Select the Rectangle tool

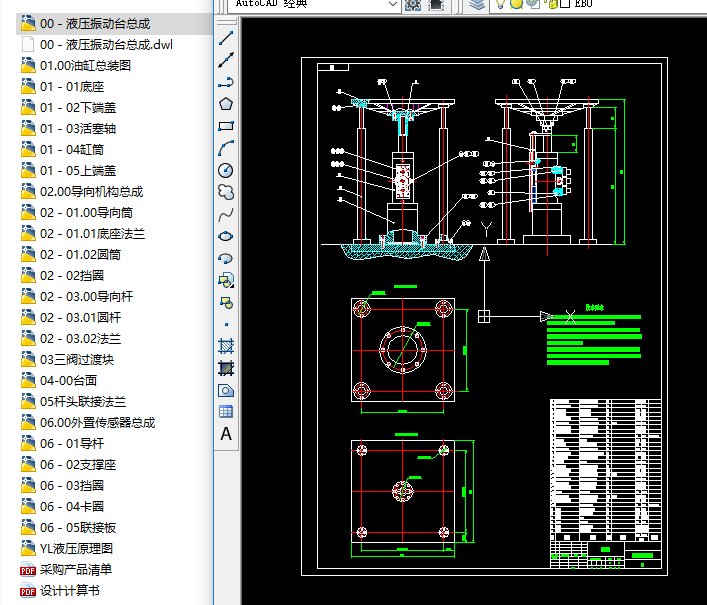pos(226,126)
